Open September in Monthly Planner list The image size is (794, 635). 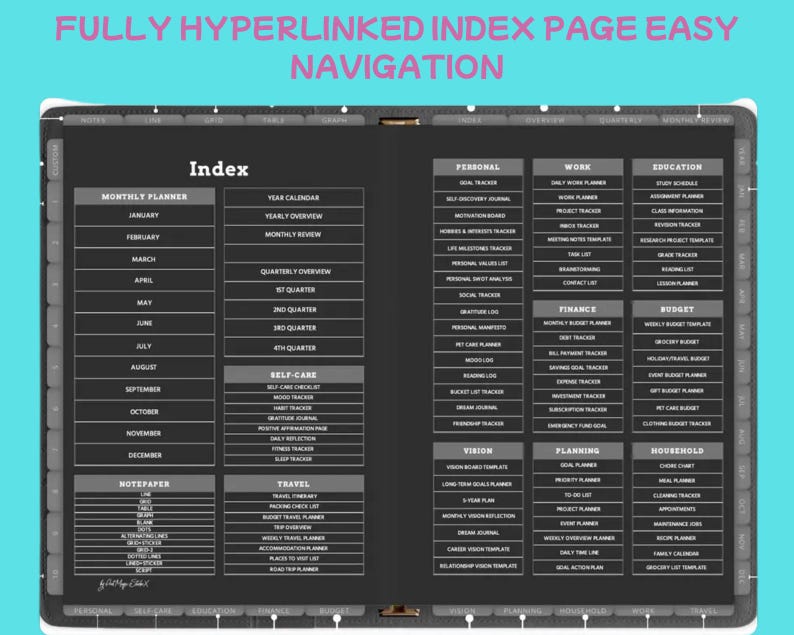[x=144, y=389]
